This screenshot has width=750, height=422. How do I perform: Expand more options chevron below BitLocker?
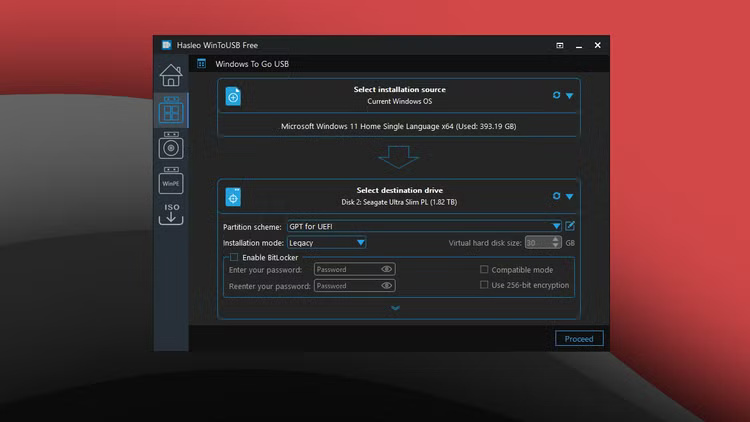click(x=396, y=308)
